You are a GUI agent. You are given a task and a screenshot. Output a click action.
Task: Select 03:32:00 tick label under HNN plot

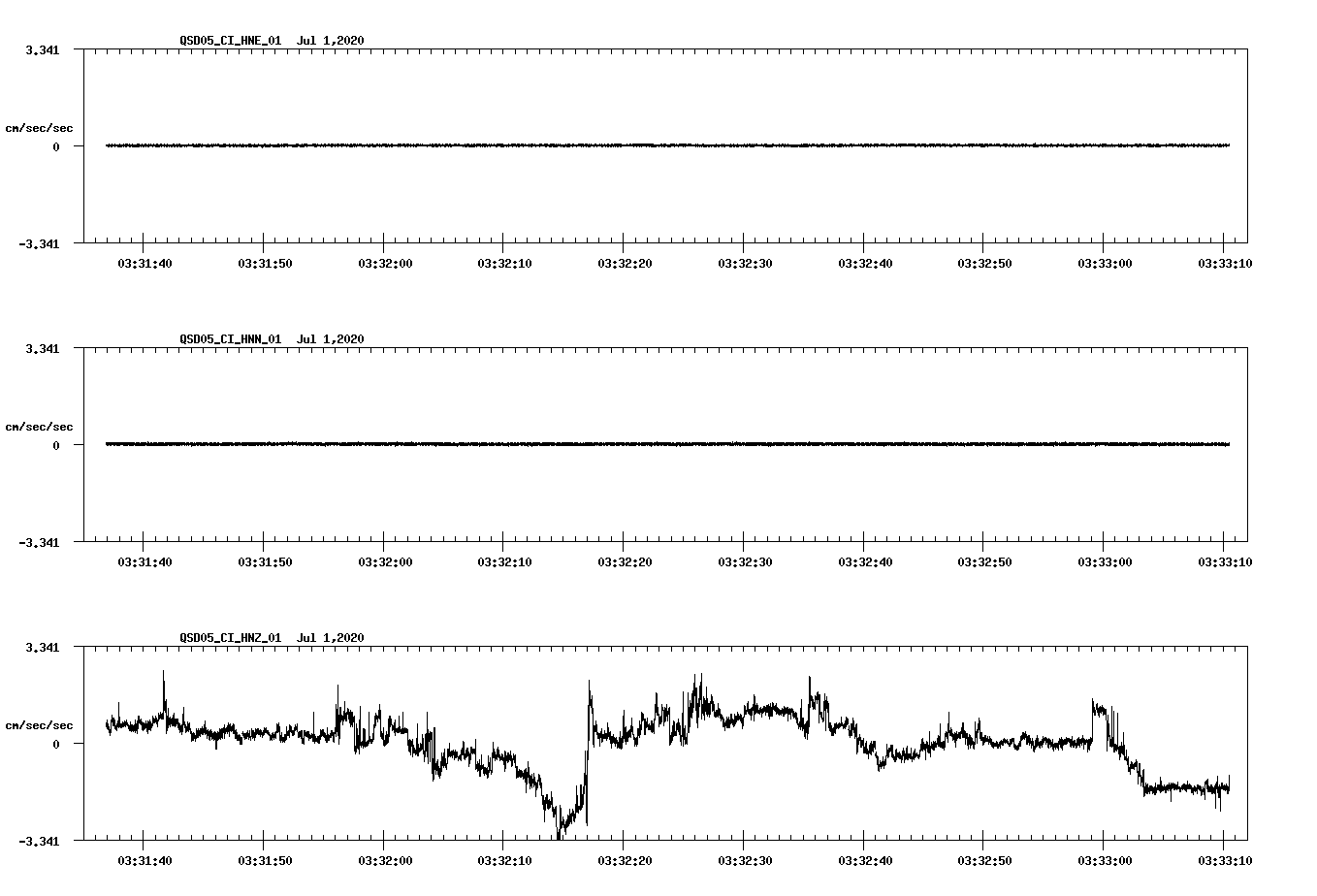[385, 561]
